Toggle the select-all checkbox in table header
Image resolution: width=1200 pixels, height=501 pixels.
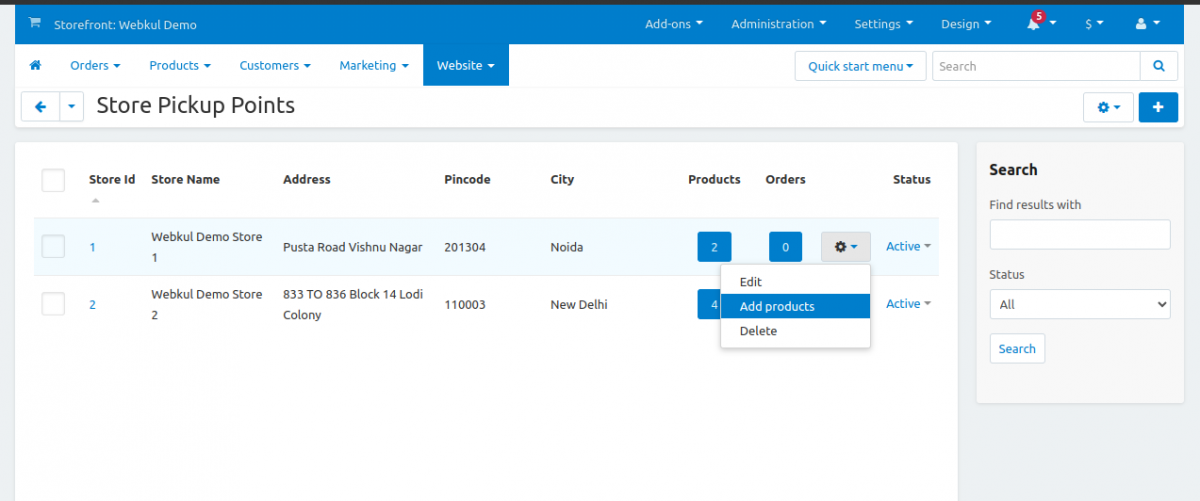[x=53, y=180]
